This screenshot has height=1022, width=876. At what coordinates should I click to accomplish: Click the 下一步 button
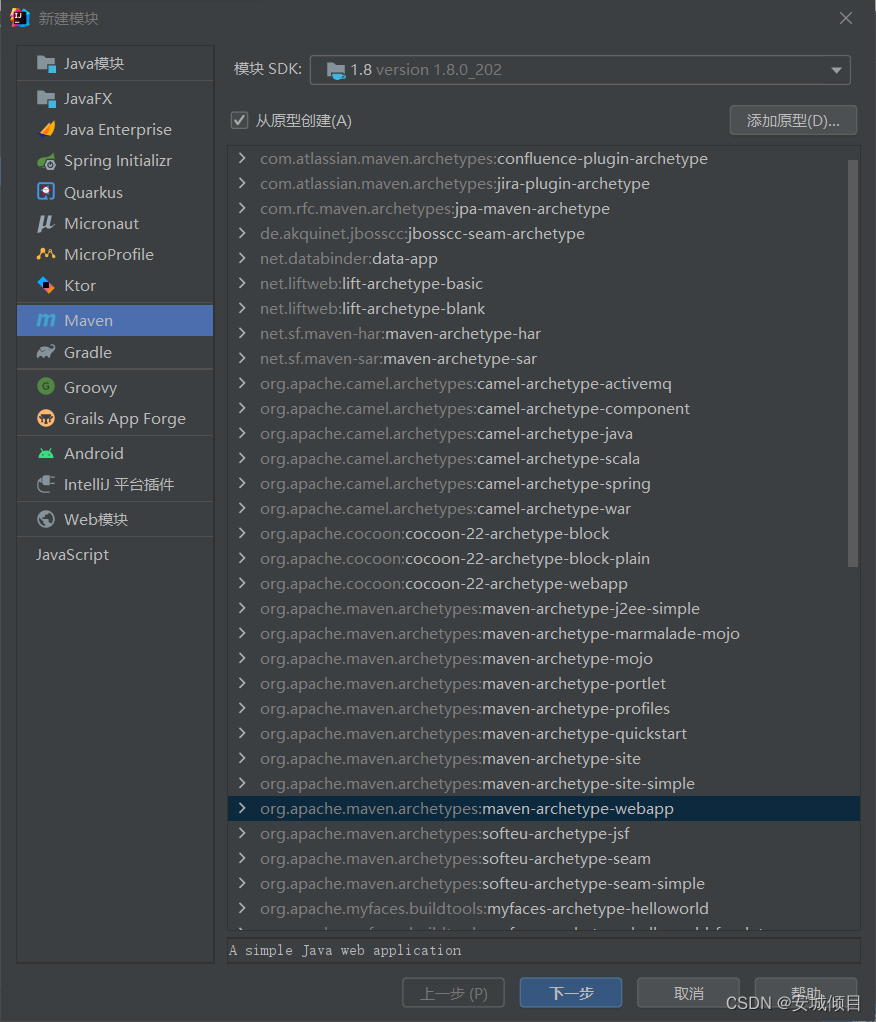tap(570, 993)
